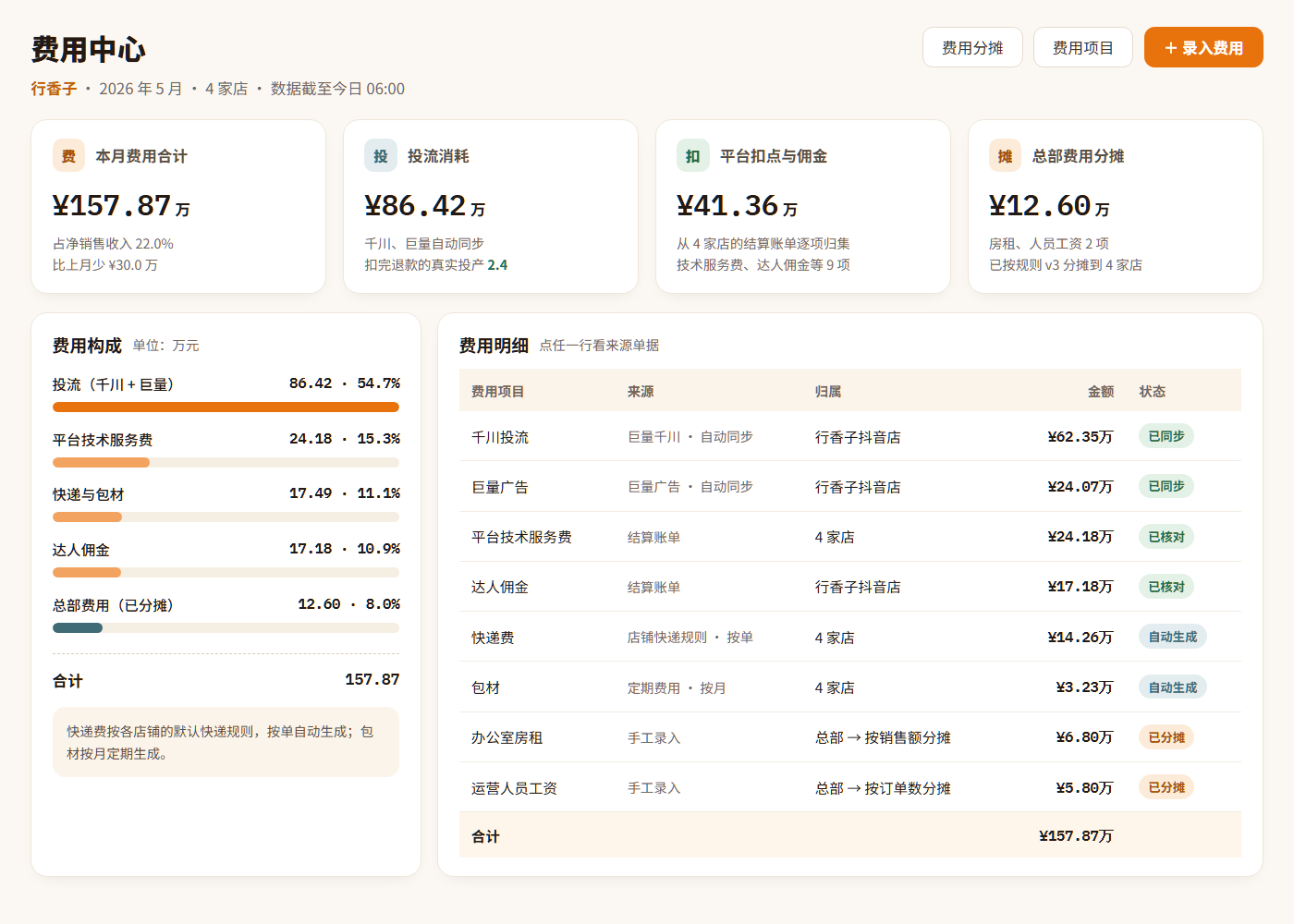This screenshot has width=1294, height=924.
Task: Open the 费用分摊 button
Action: coord(972,47)
